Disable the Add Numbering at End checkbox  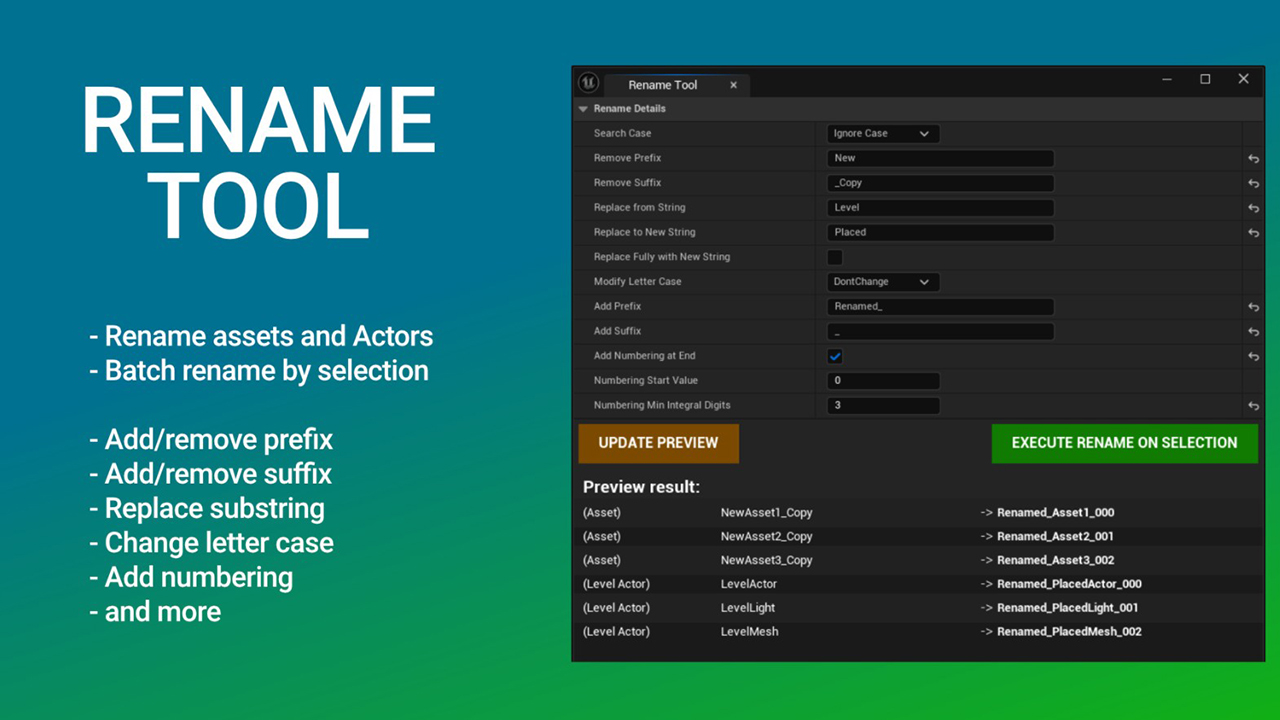pos(835,356)
